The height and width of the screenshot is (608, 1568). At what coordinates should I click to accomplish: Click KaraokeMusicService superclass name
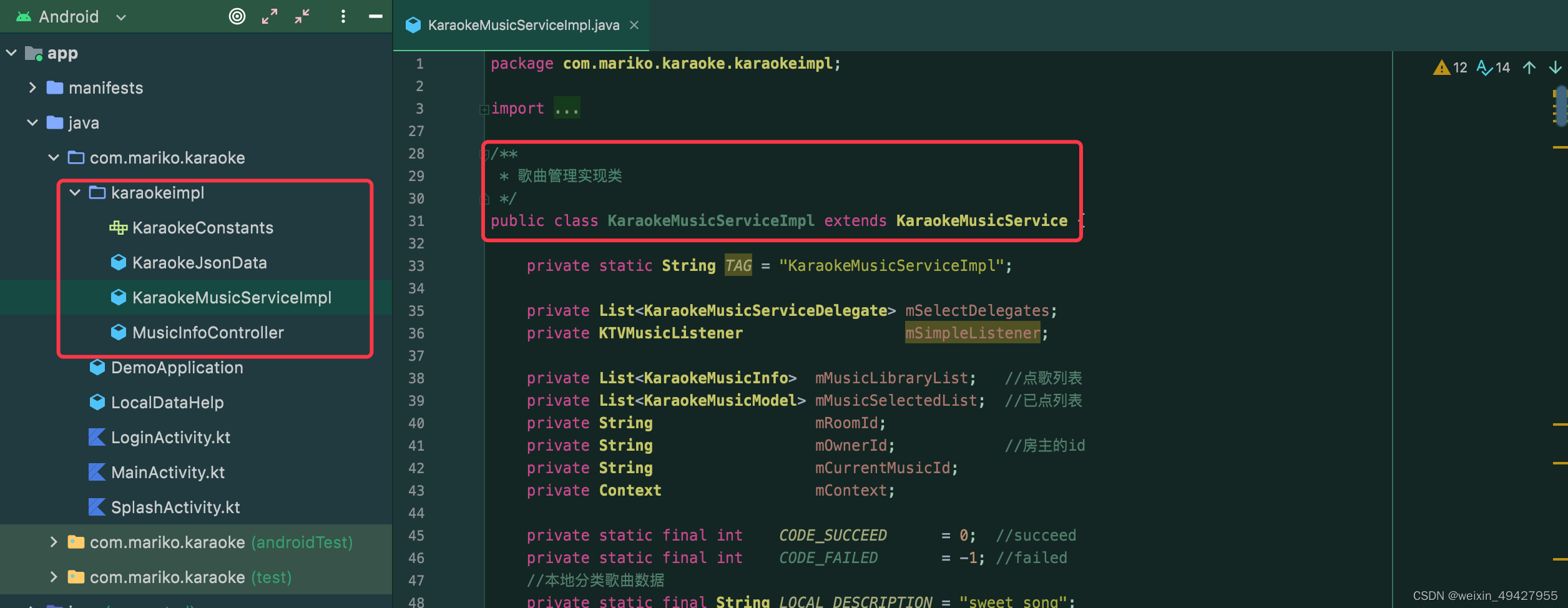(982, 221)
